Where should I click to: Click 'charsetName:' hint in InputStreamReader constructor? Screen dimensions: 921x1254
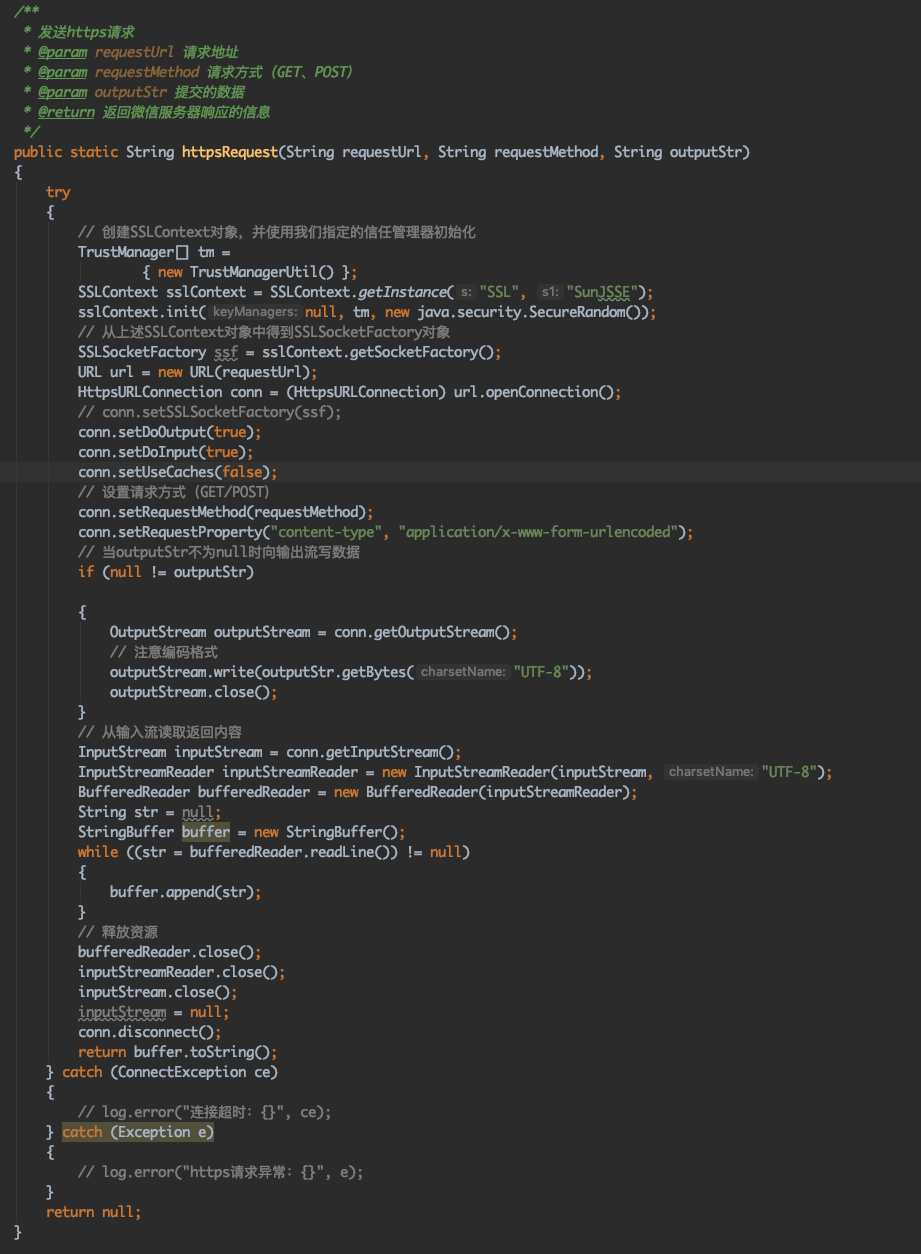(x=710, y=772)
